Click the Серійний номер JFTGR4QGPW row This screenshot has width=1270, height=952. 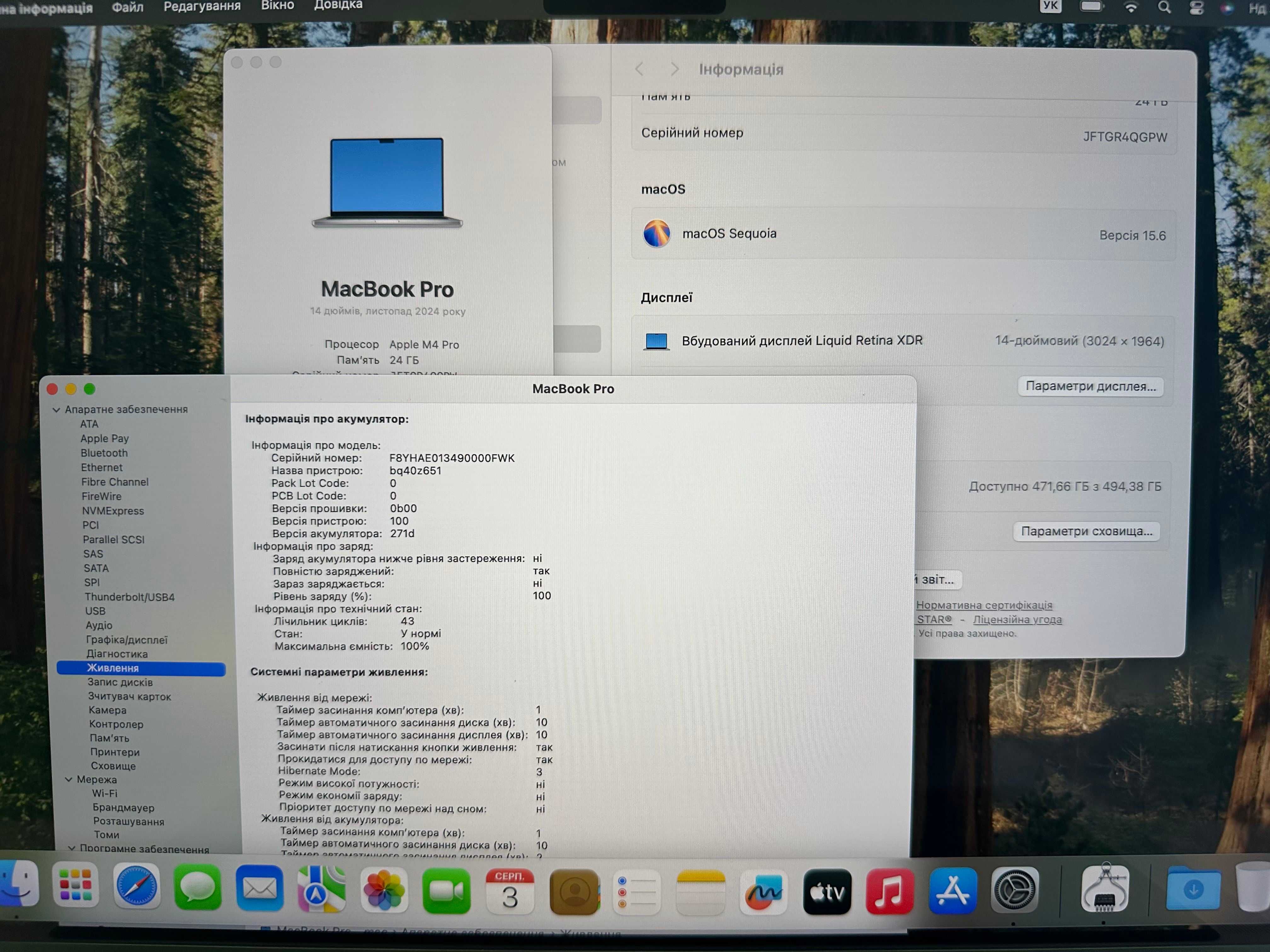click(x=904, y=134)
